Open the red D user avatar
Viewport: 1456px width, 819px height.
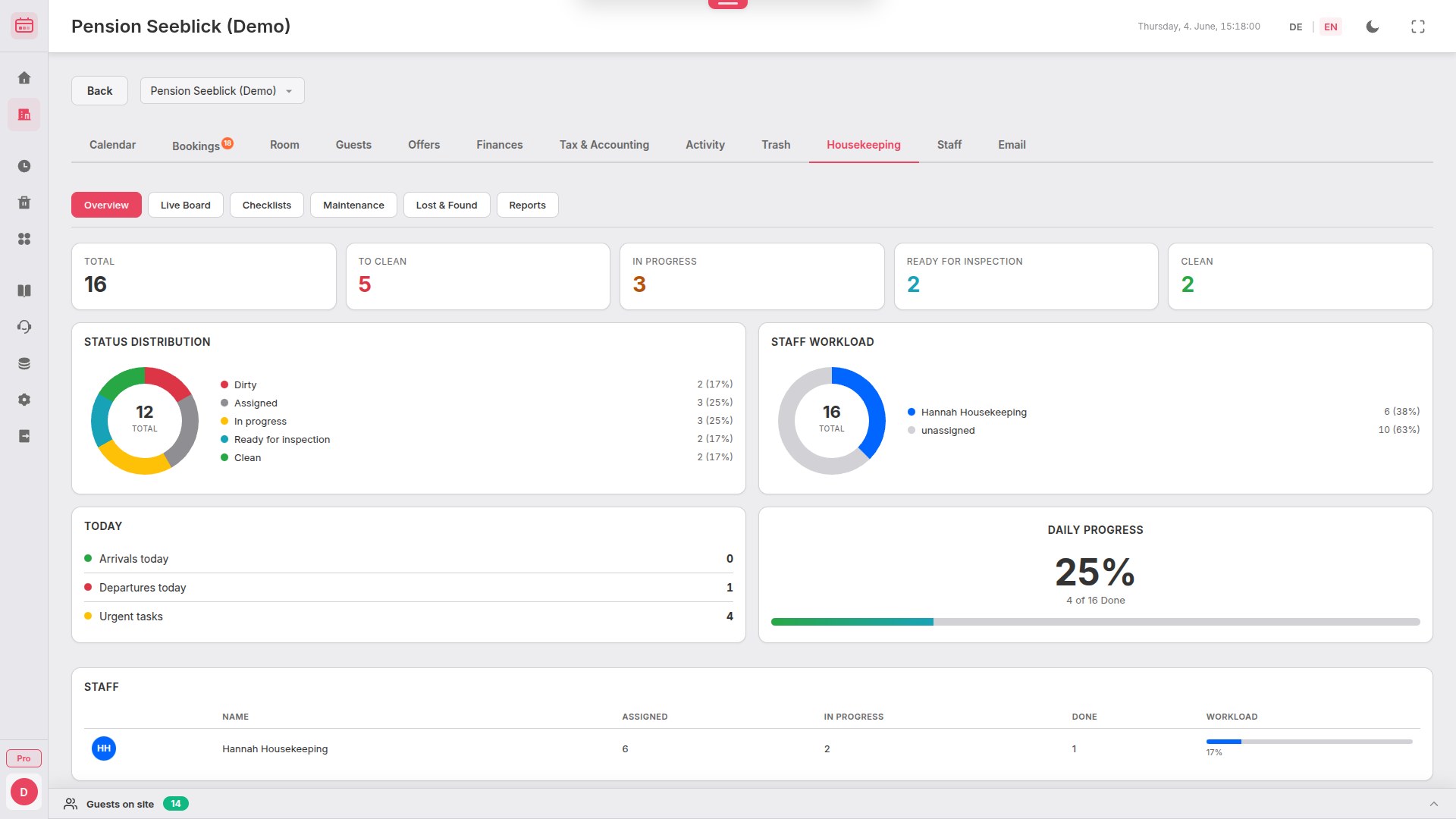(24, 792)
